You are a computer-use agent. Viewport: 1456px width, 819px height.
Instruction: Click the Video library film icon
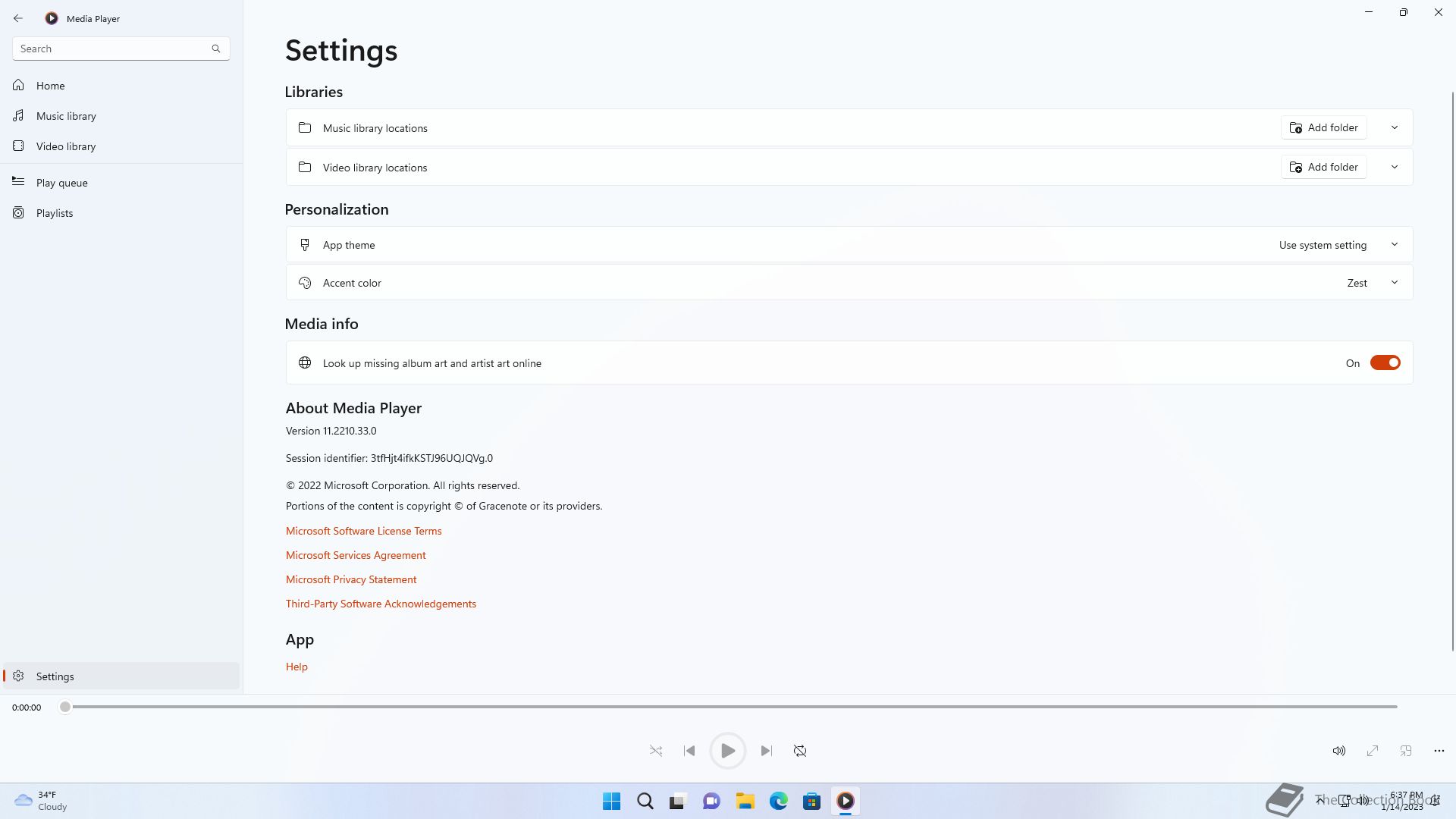[x=18, y=146]
